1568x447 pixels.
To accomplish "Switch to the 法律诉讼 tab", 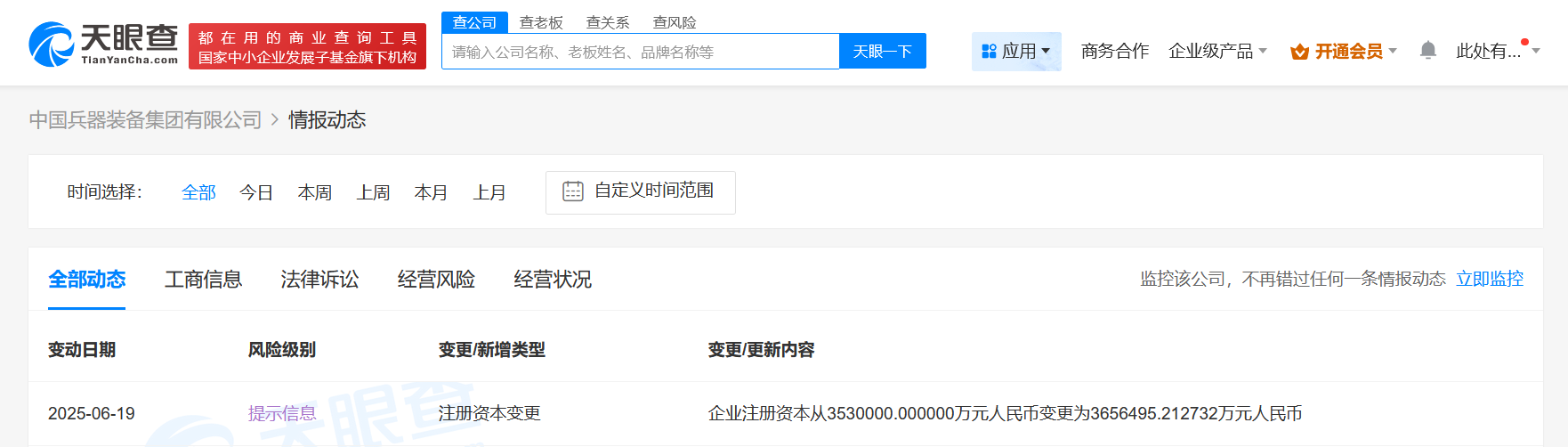I will pyautogui.click(x=319, y=280).
